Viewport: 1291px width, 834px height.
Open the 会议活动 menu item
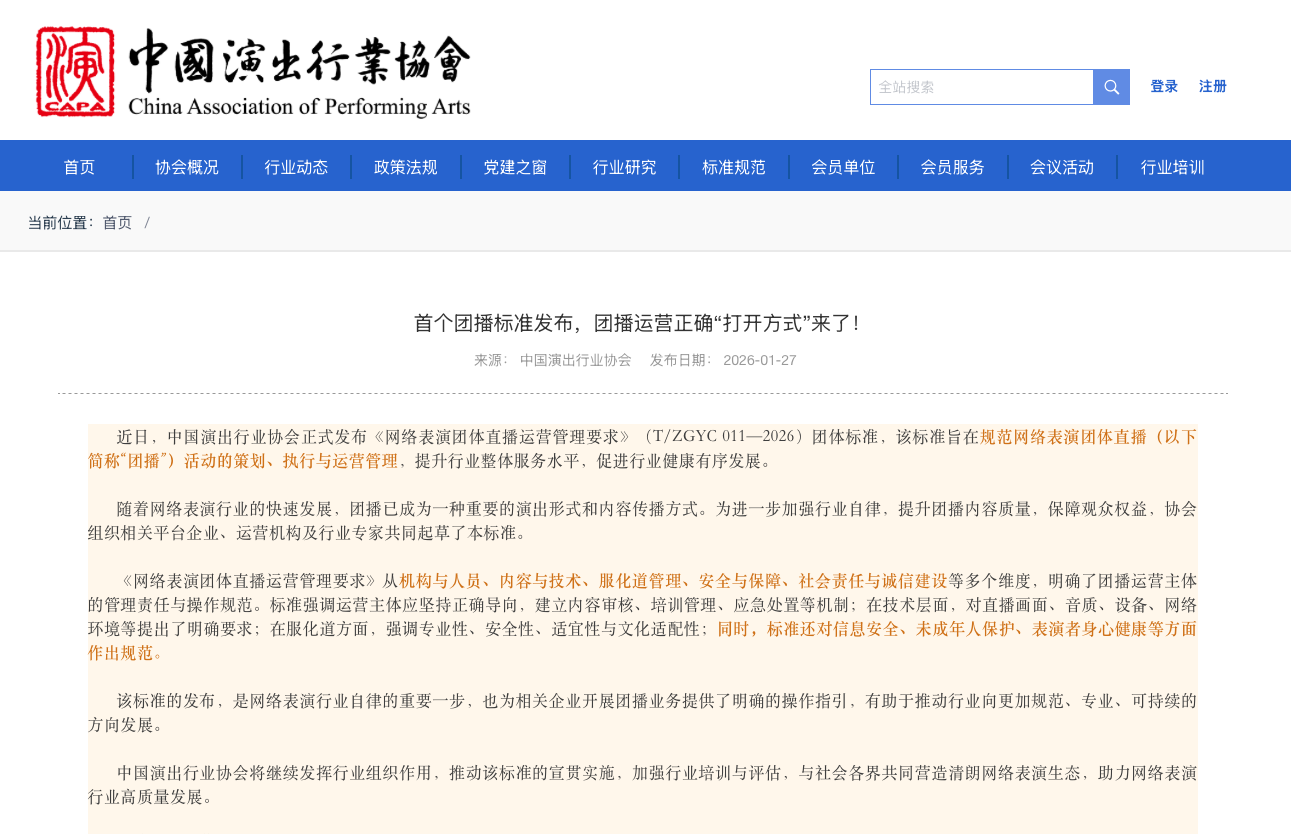tap(1062, 167)
